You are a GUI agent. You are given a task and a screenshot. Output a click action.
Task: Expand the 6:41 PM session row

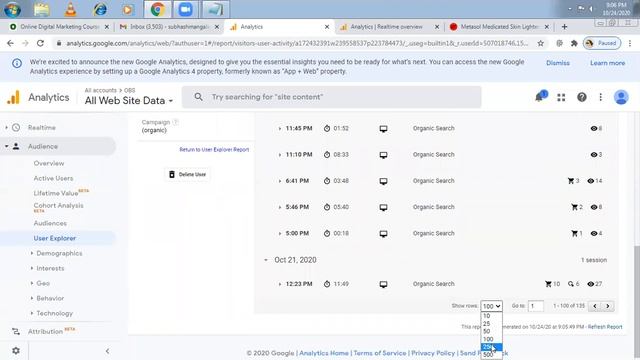point(280,181)
